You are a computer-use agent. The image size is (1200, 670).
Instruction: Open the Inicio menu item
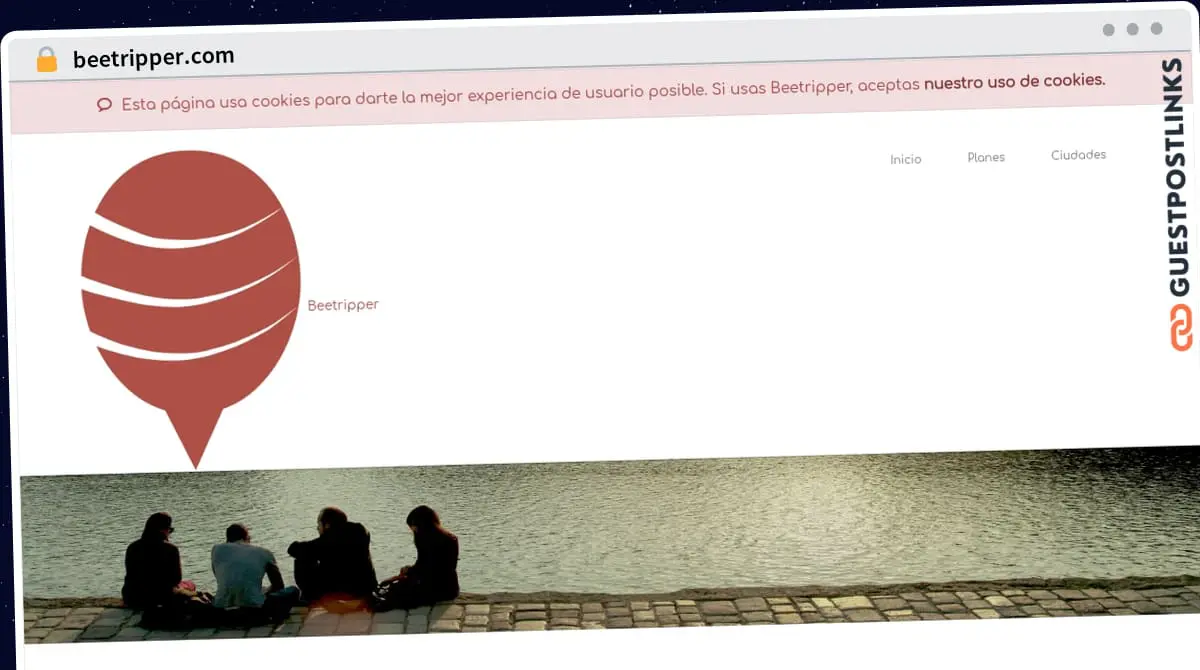906,159
